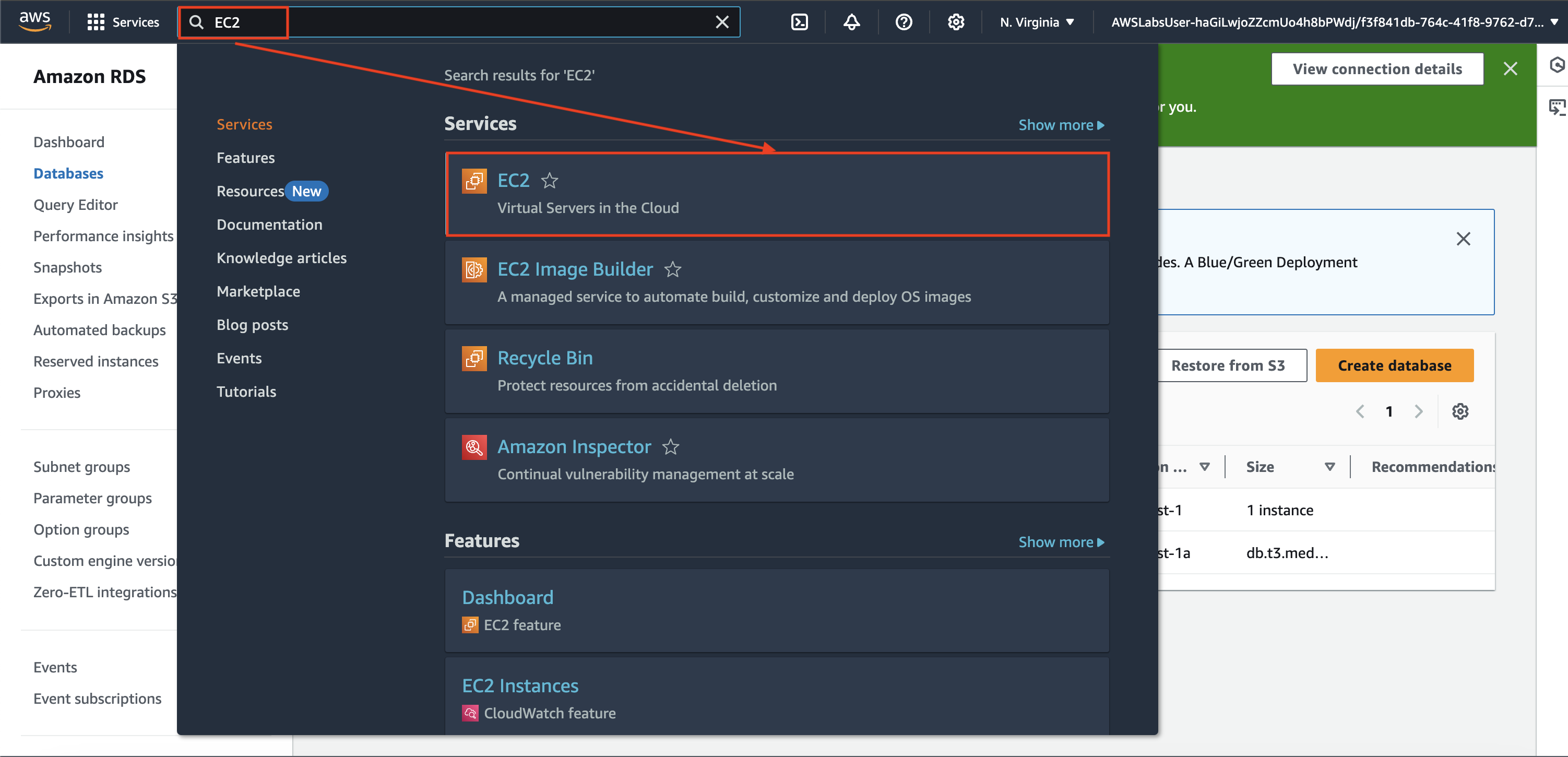Dismiss the green success banner
Viewport: 1568px width, 757px height.
click(x=1510, y=69)
